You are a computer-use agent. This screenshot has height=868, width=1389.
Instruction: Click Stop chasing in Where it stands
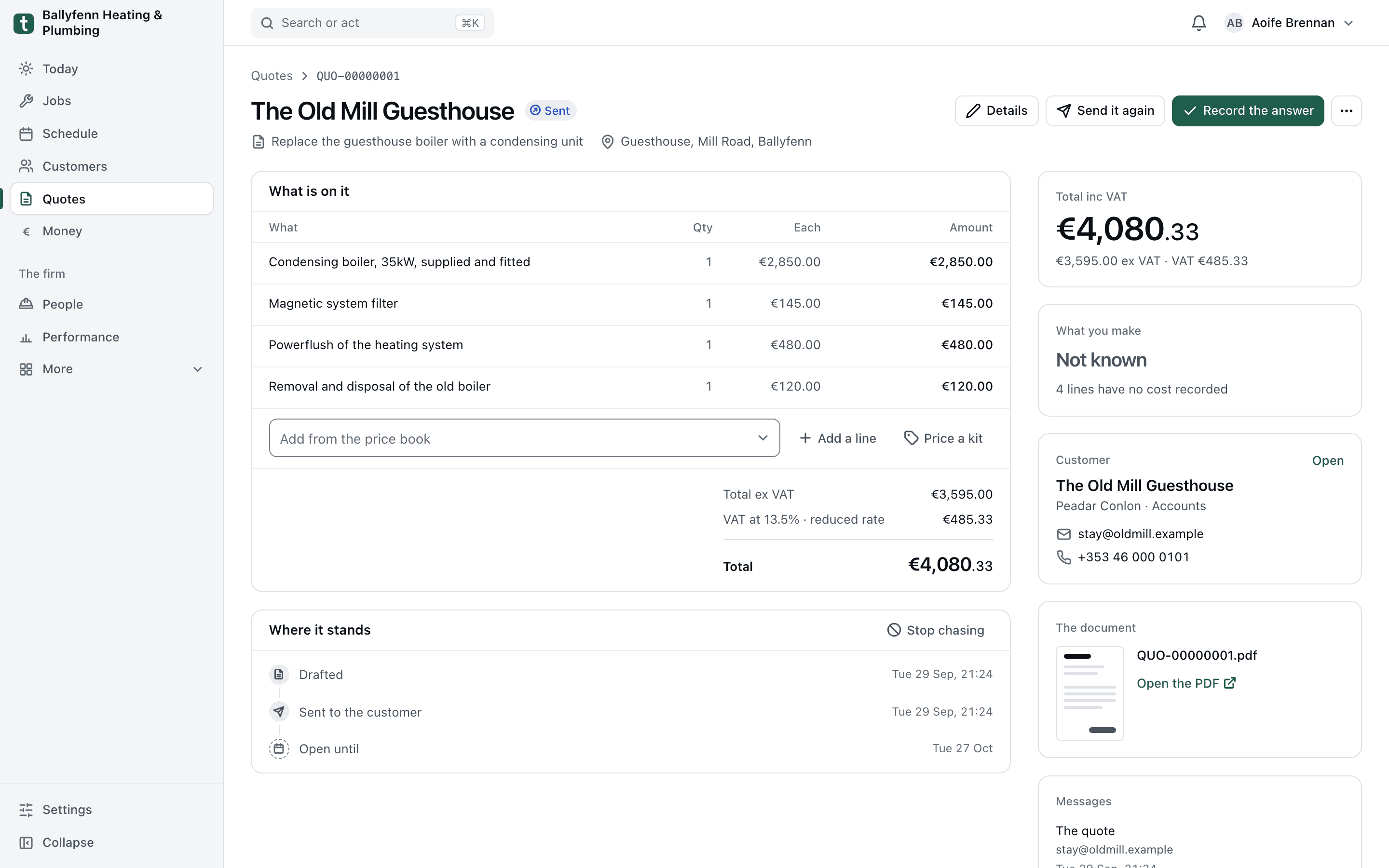coord(936,630)
